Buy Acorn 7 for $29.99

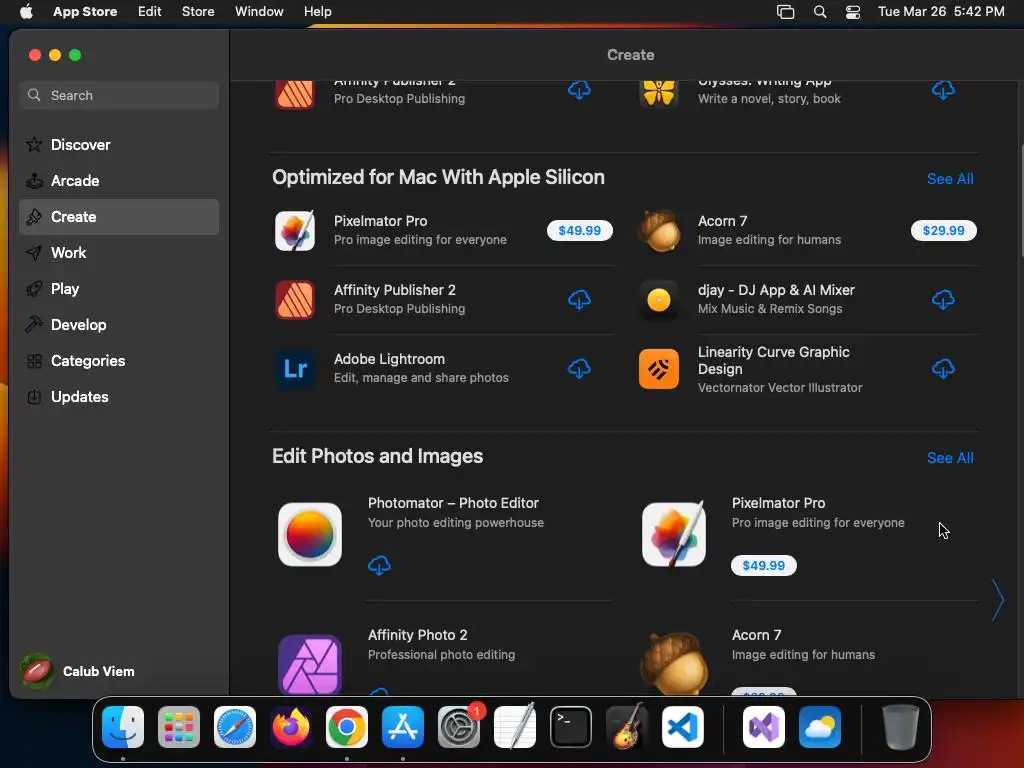[943, 231]
